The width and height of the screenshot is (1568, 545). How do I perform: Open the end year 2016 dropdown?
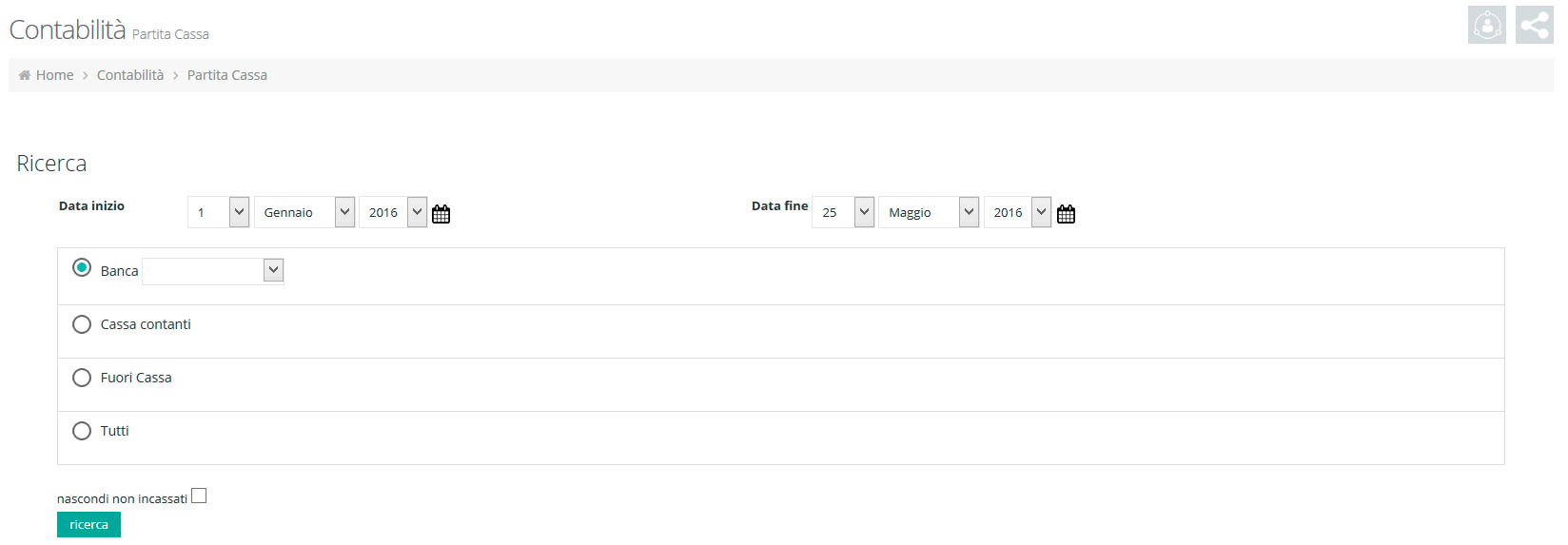point(1018,212)
